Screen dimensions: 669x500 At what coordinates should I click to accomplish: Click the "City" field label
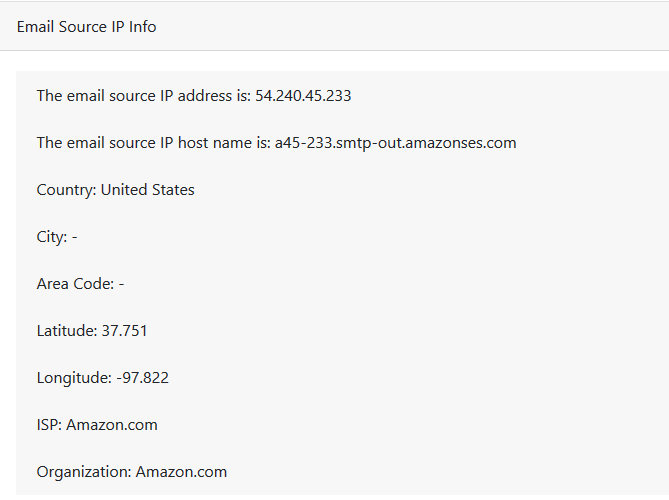52,237
